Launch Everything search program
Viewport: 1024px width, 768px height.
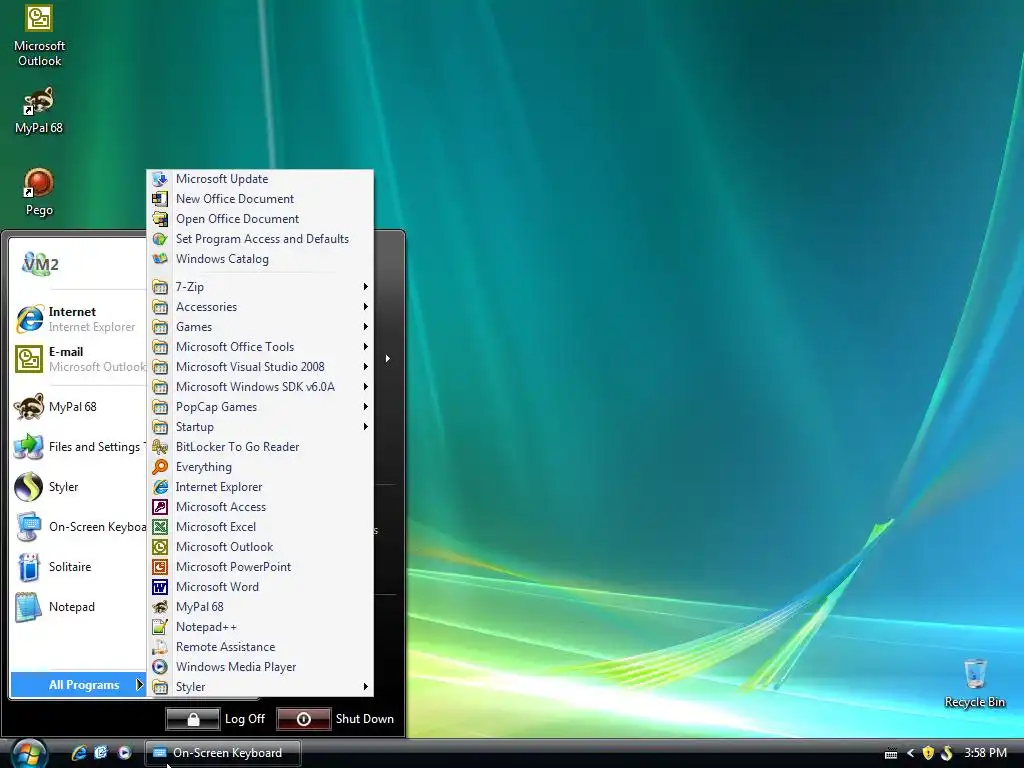(261, 467)
